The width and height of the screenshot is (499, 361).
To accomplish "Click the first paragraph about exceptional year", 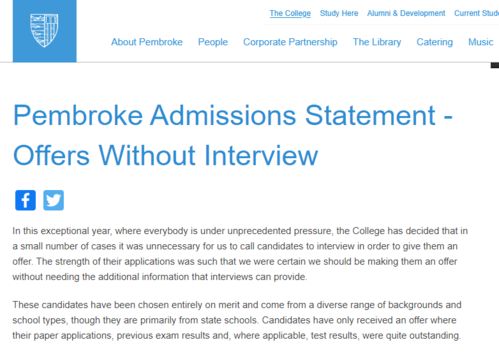I will [x=240, y=254].
